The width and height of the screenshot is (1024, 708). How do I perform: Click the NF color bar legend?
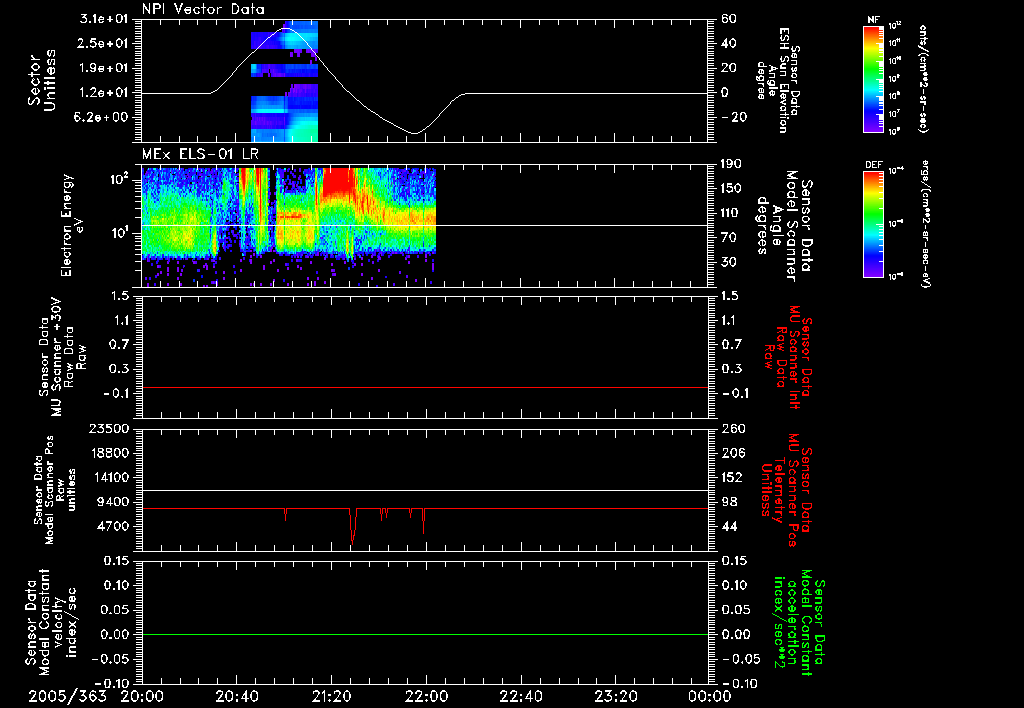point(874,78)
